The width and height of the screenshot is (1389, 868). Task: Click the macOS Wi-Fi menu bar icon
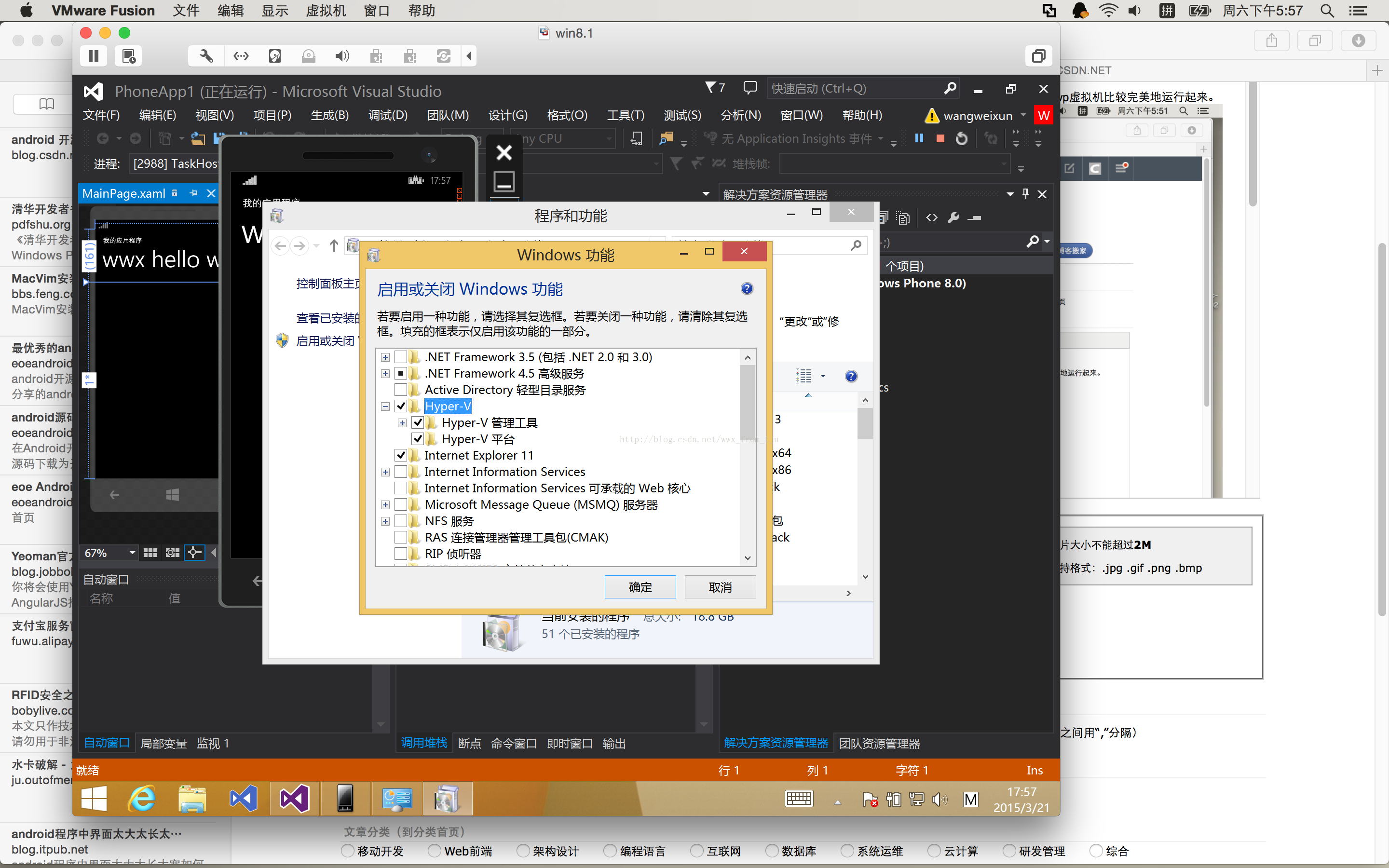(x=1108, y=10)
